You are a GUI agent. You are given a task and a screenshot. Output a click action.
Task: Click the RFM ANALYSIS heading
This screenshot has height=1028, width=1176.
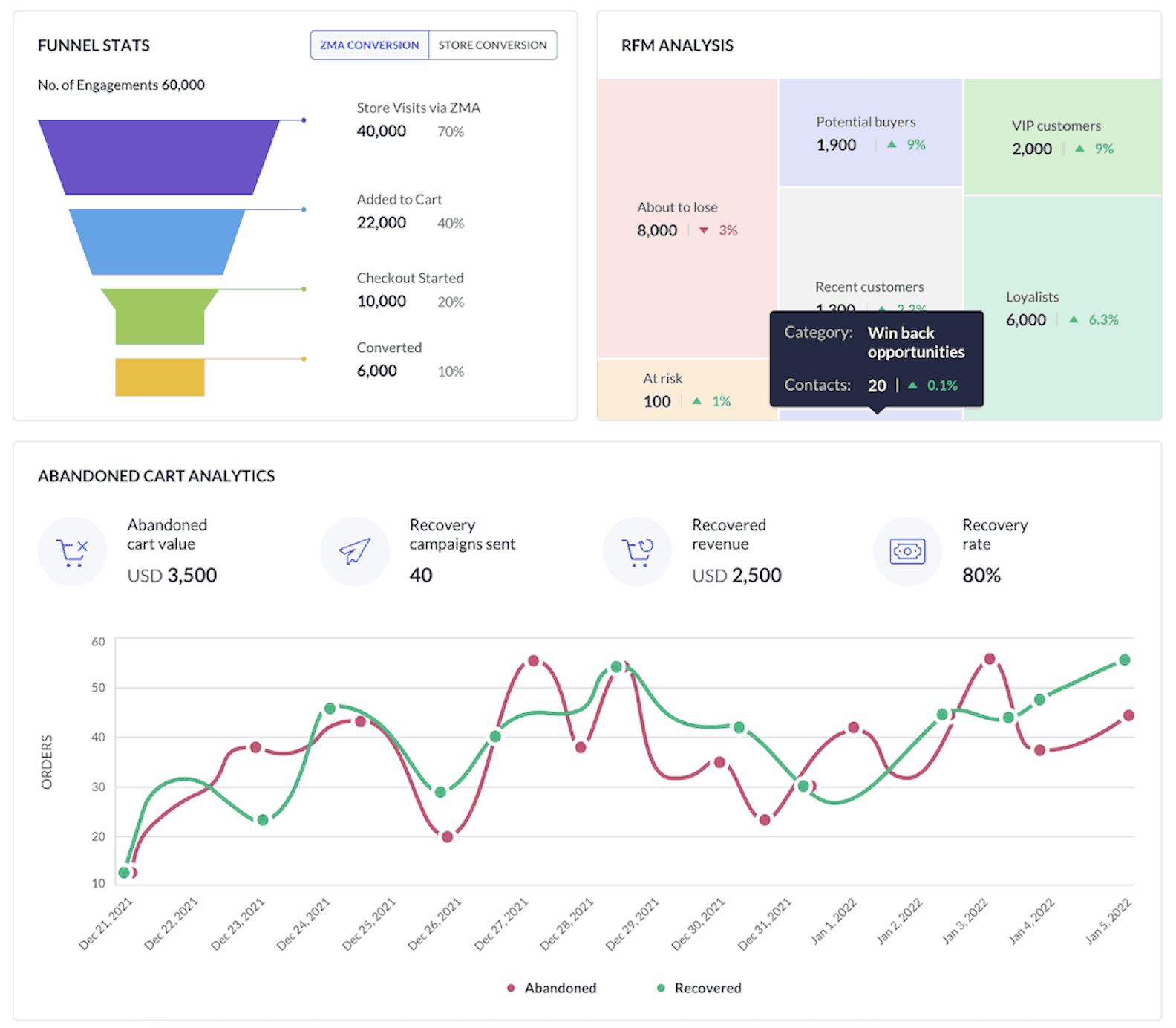pos(677,46)
